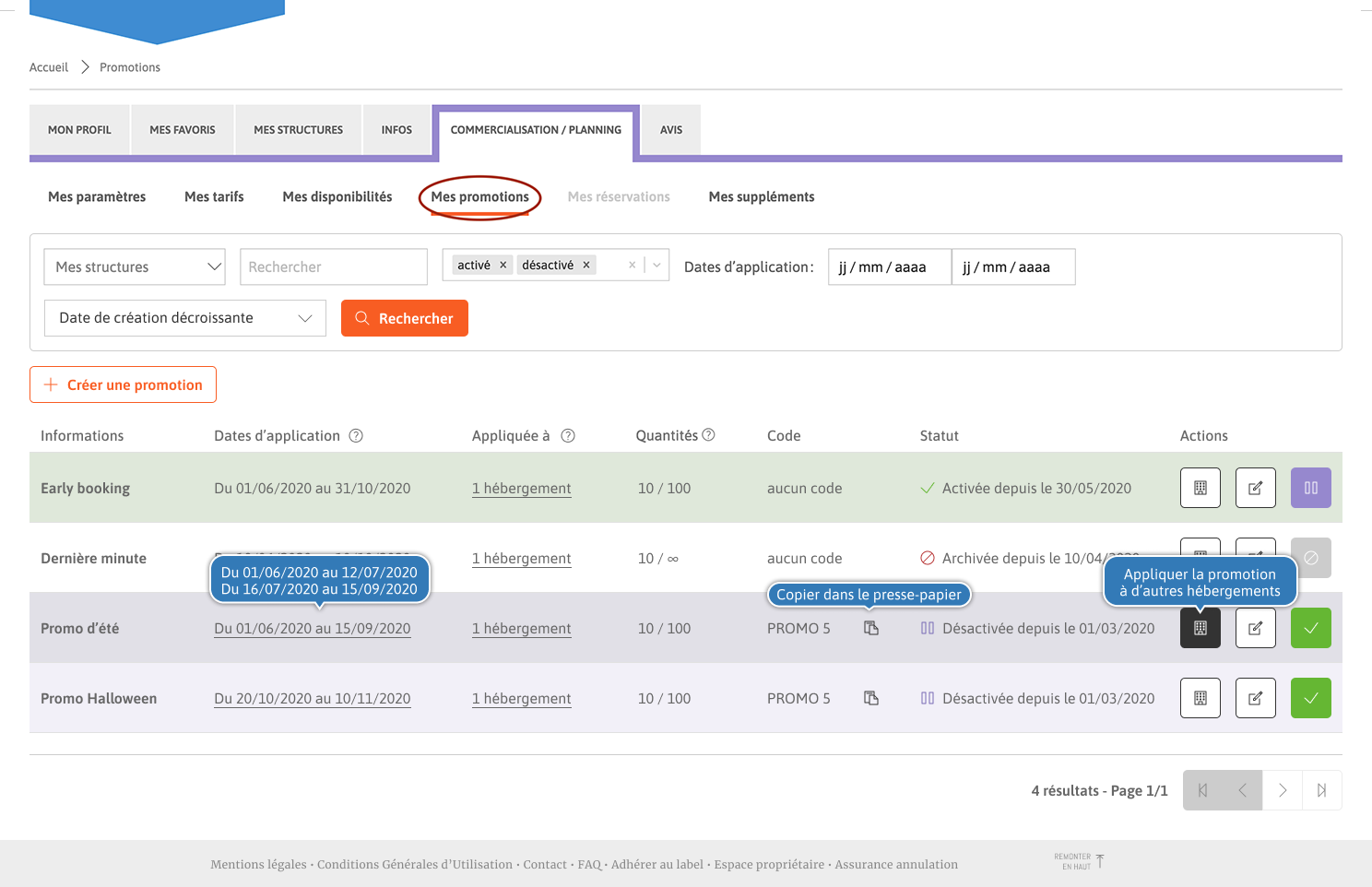Click the start application date field
Image resolution: width=1372 pixels, height=887 pixels.
(890, 266)
